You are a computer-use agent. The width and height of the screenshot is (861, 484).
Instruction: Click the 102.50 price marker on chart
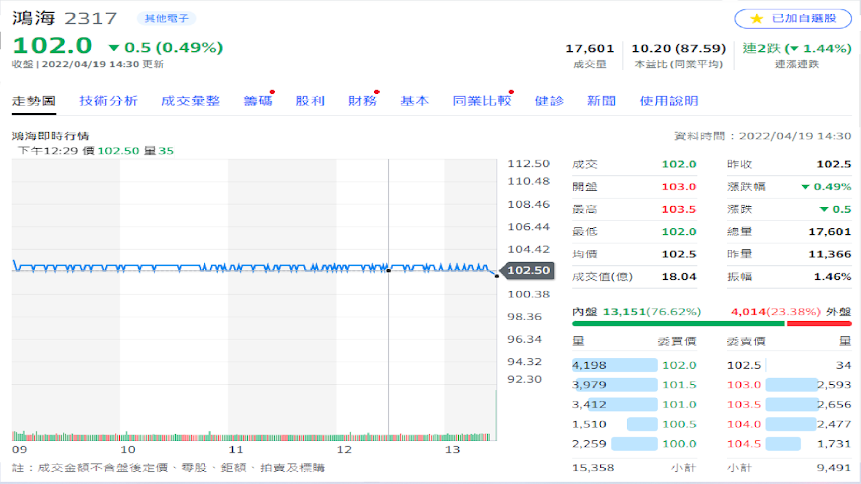(x=528, y=270)
